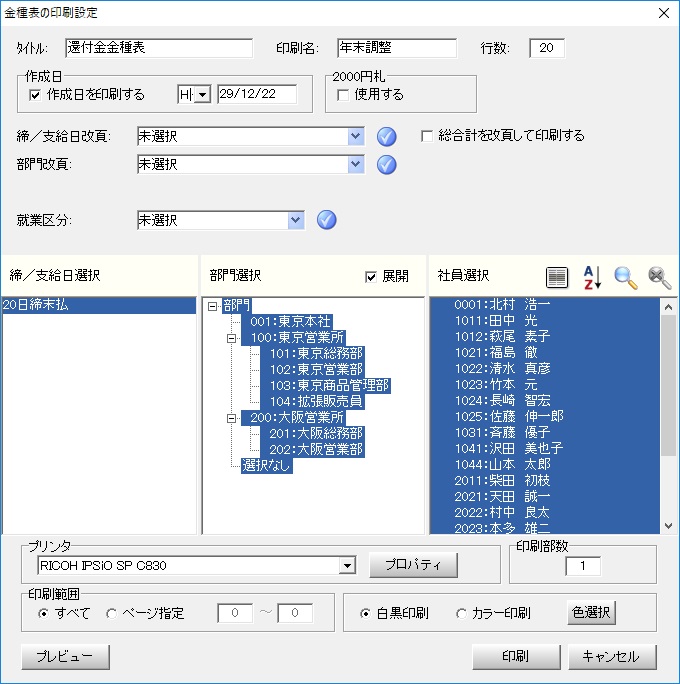Select the すべて print range radio

pyautogui.click(x=44, y=614)
